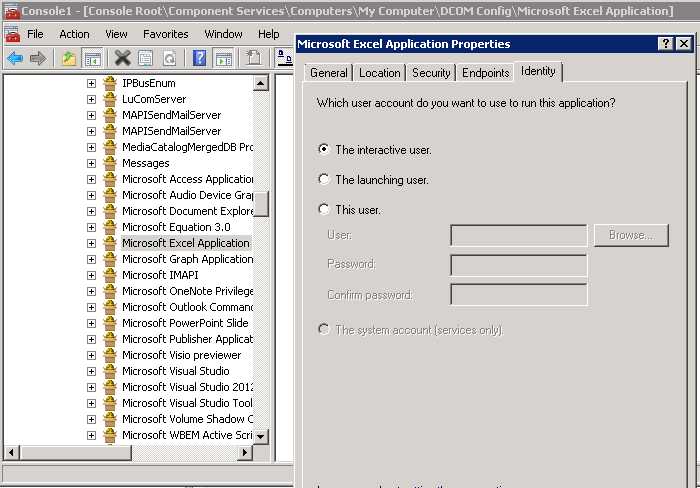700x488 pixels.
Task: Click the Up one level folder icon
Action: tap(69, 58)
